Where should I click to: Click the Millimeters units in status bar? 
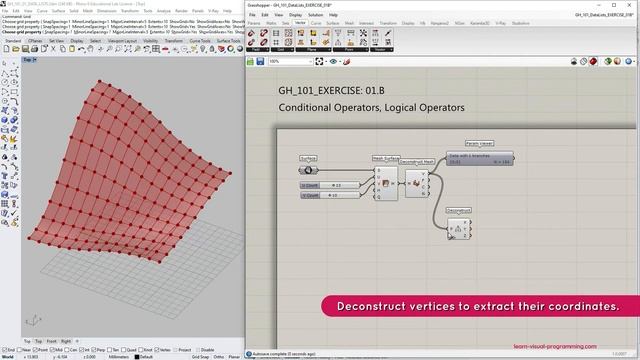click(x=119, y=357)
